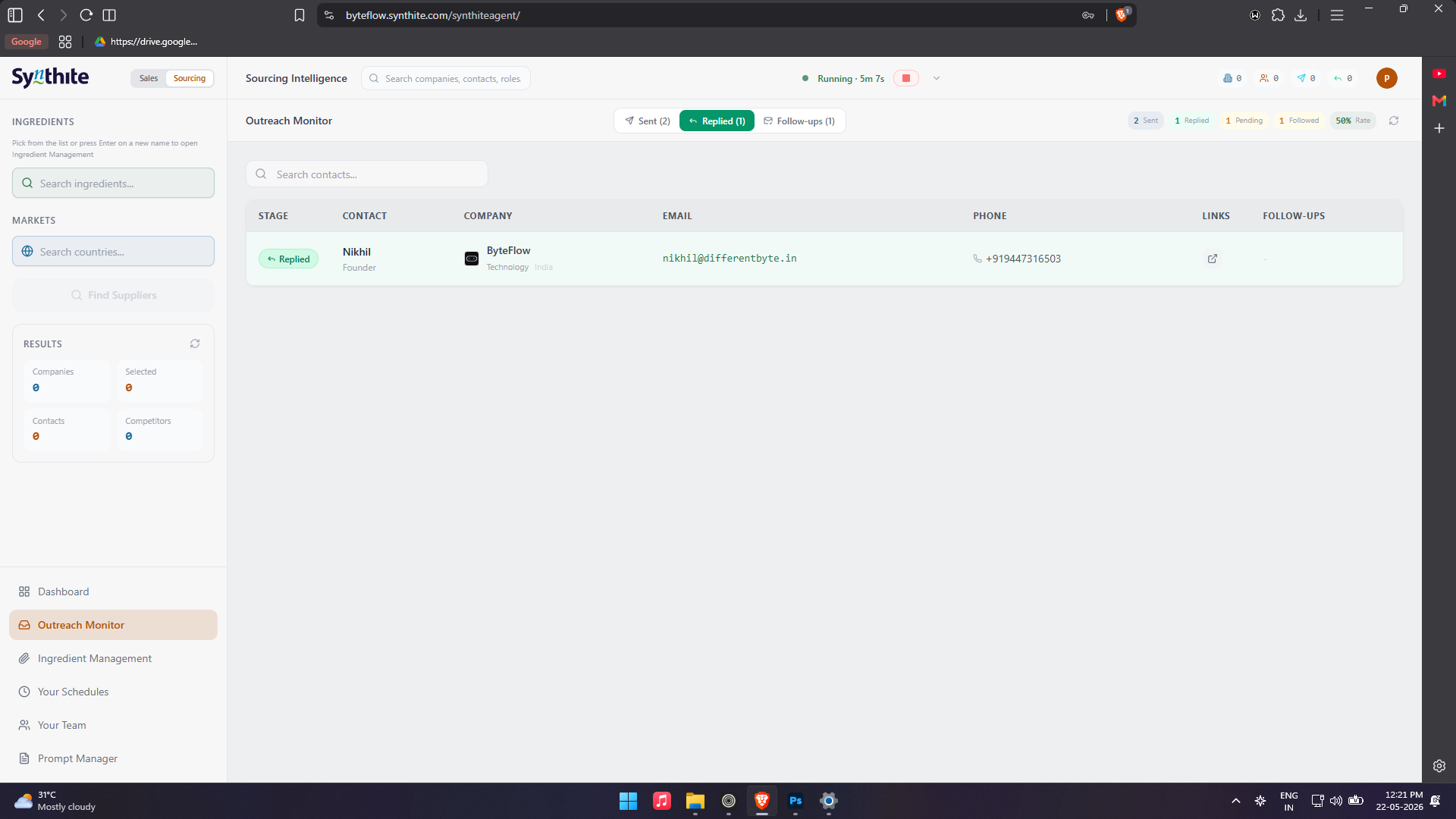
Task: Open Prompt Manager page
Action: pyautogui.click(x=113, y=758)
